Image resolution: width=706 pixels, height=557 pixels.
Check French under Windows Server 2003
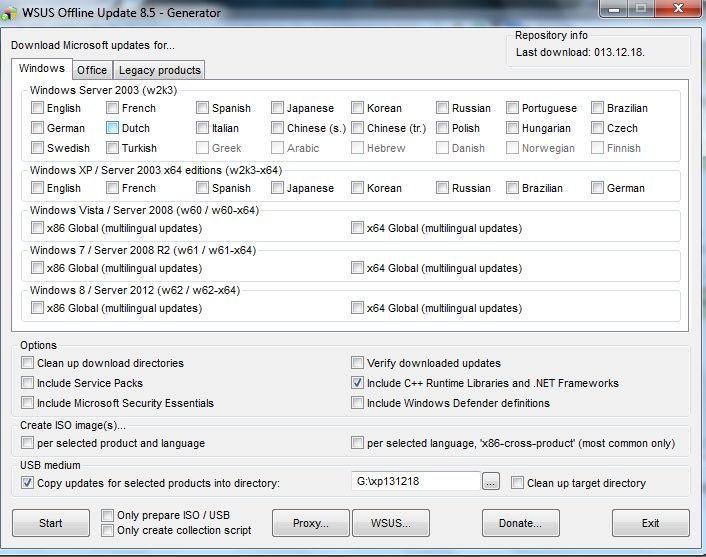113,108
